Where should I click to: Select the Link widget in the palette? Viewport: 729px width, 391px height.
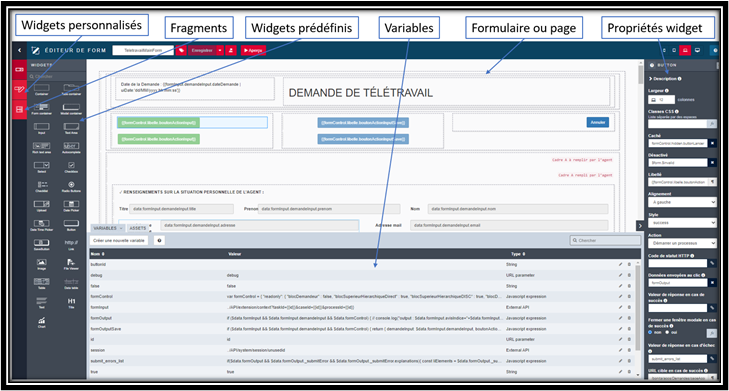pyautogui.click(x=71, y=245)
